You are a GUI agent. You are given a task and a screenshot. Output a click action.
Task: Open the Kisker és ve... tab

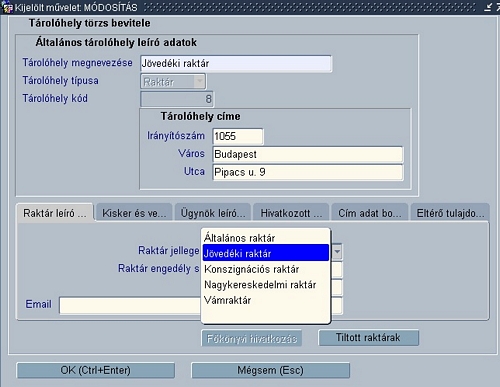point(134,213)
